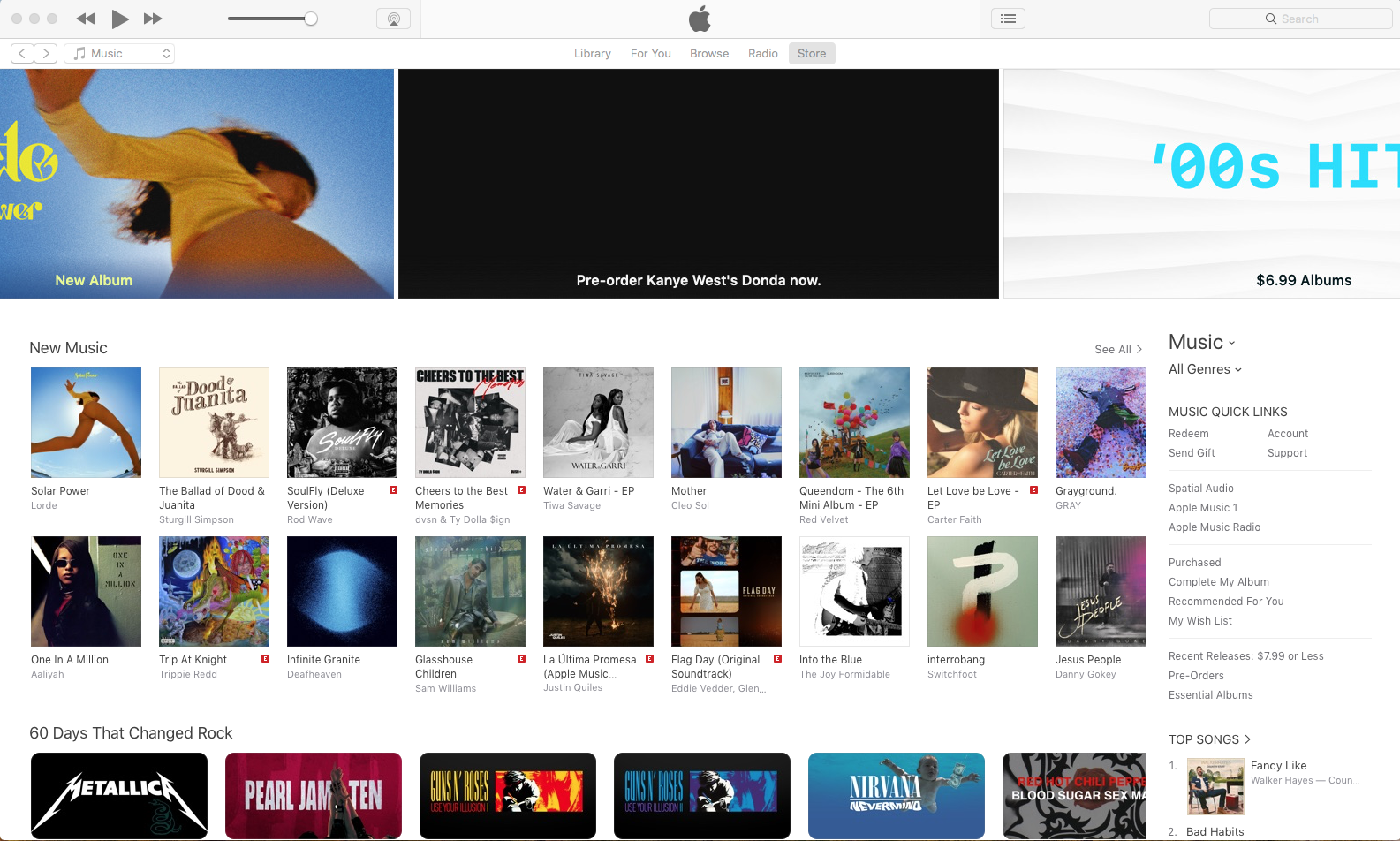Image resolution: width=1400 pixels, height=841 pixels.
Task: Open the Jesus People album cover
Action: click(x=1101, y=591)
